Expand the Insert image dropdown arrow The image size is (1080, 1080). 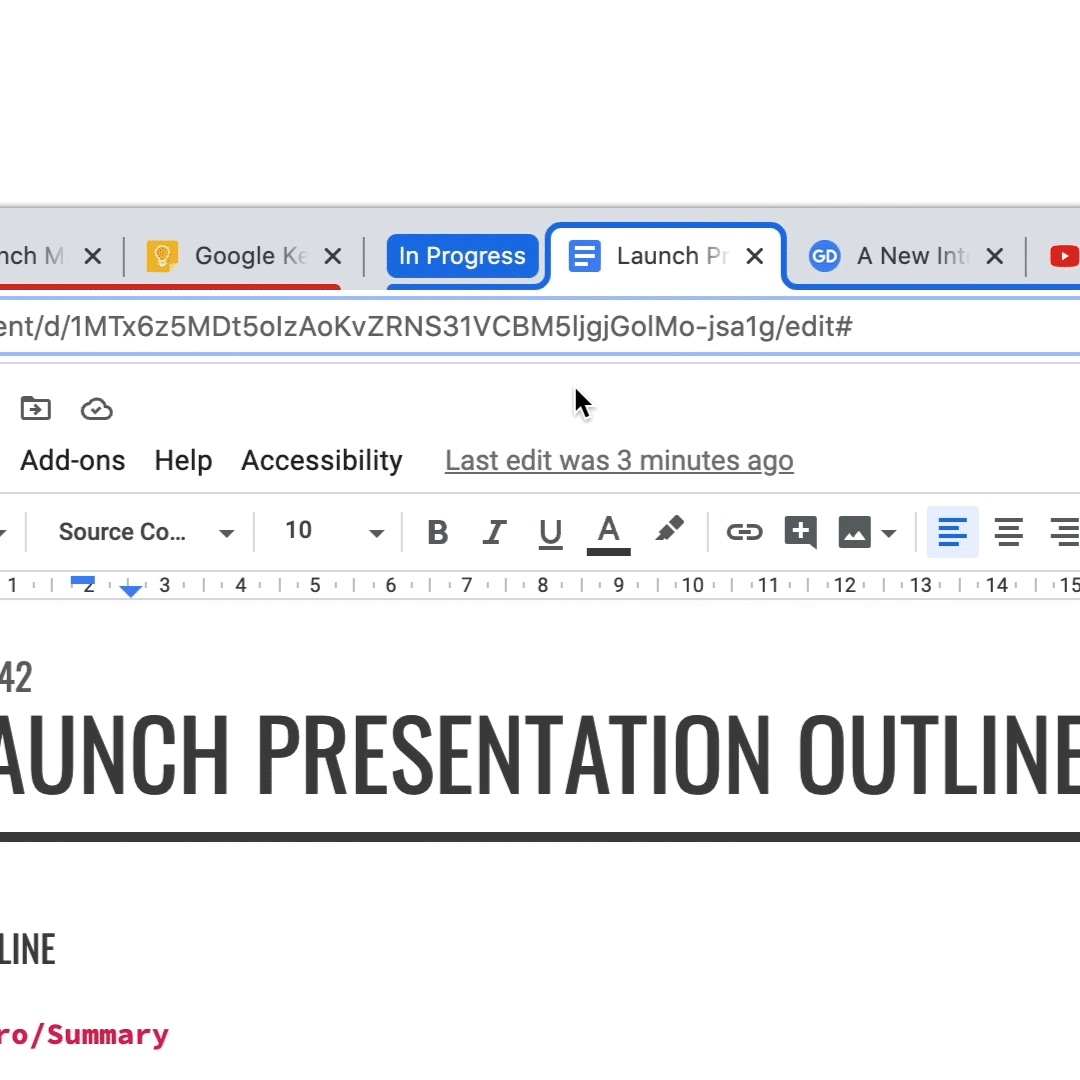coord(889,533)
